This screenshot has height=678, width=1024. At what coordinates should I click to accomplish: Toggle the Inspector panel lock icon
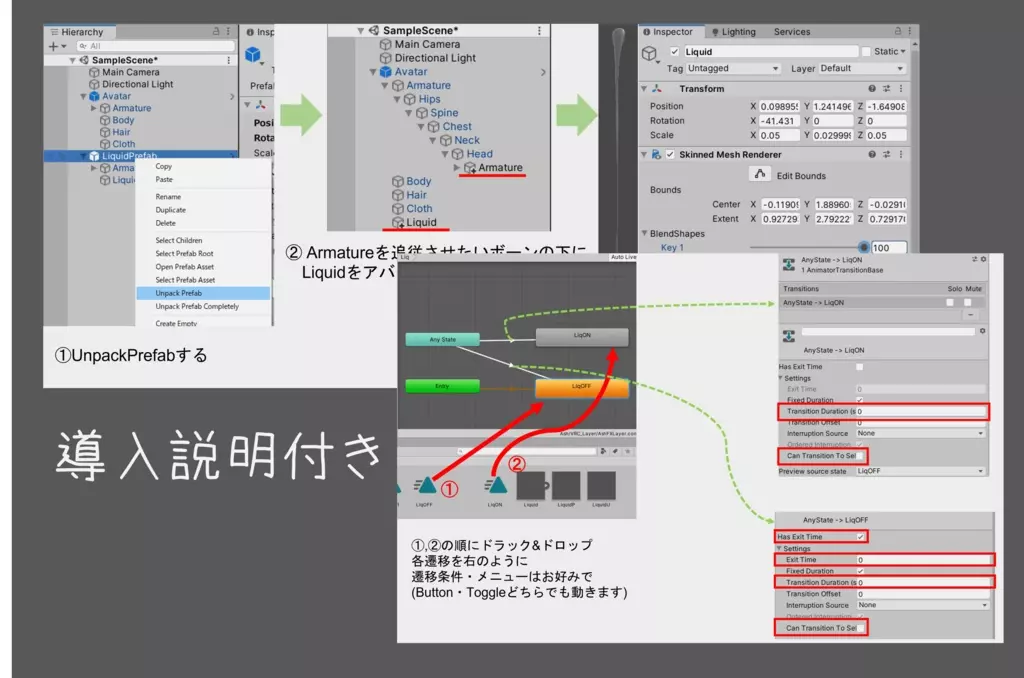point(897,31)
